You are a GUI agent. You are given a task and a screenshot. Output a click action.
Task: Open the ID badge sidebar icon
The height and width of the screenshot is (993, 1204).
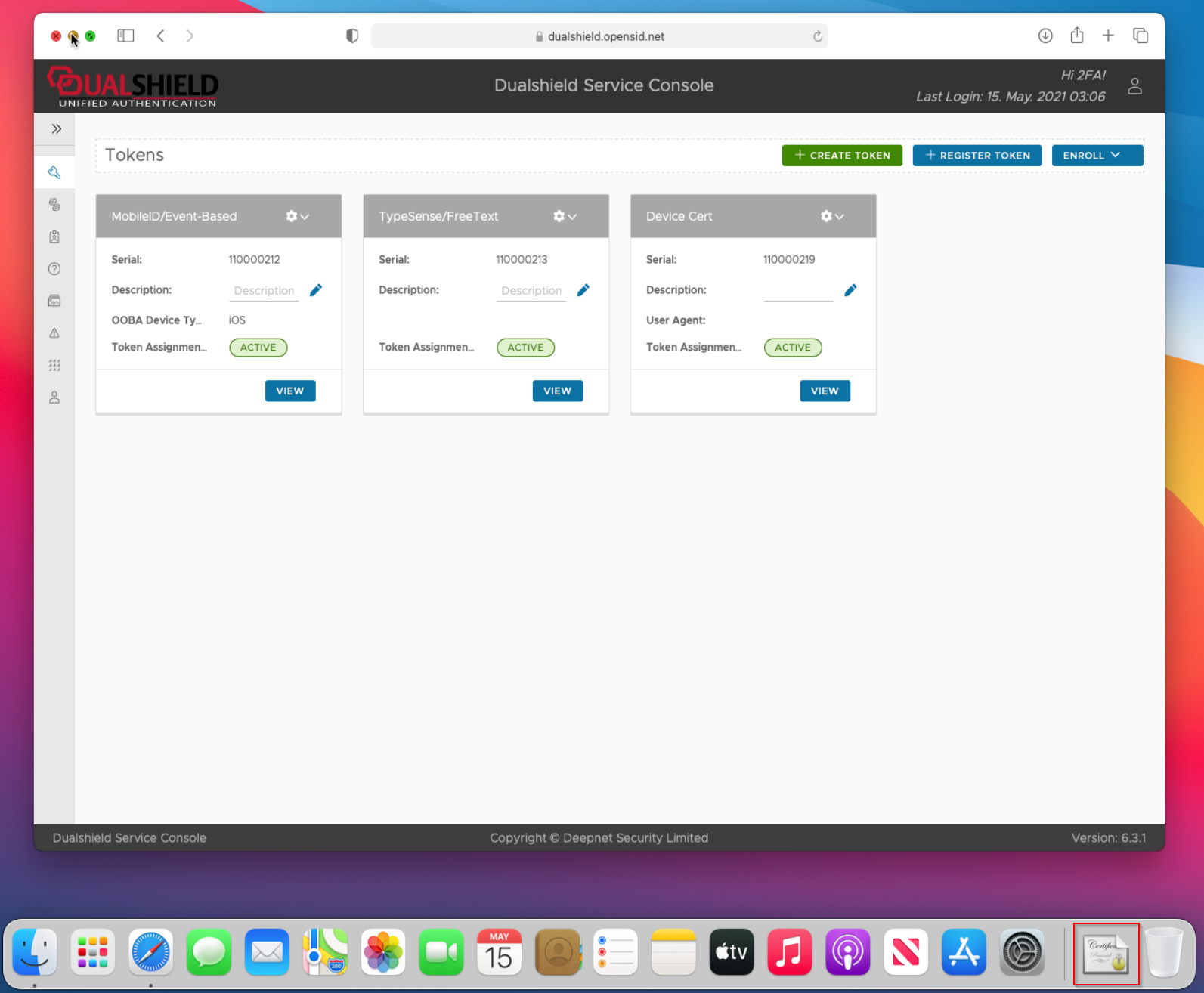[x=54, y=237]
